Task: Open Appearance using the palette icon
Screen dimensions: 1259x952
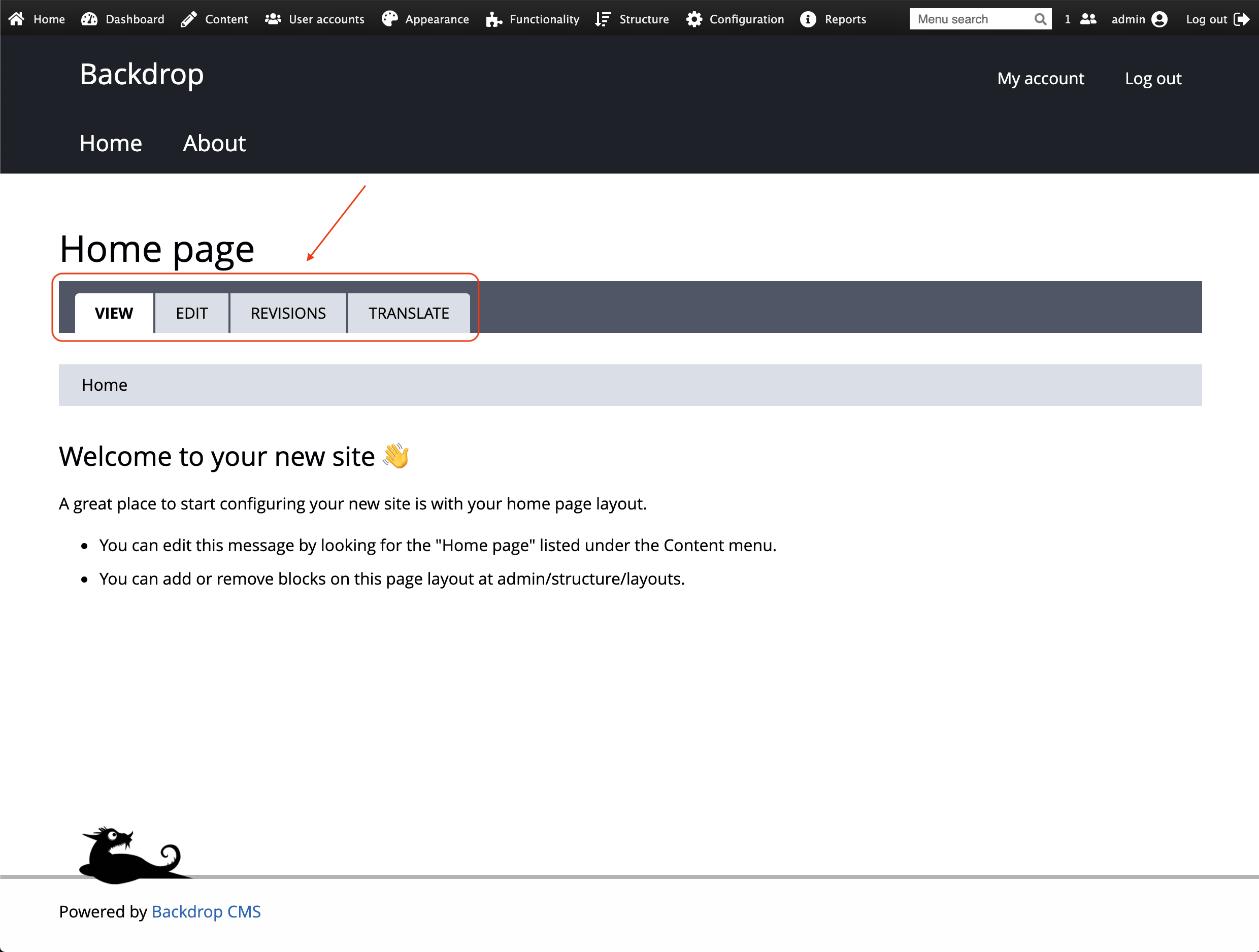Action: (x=389, y=18)
